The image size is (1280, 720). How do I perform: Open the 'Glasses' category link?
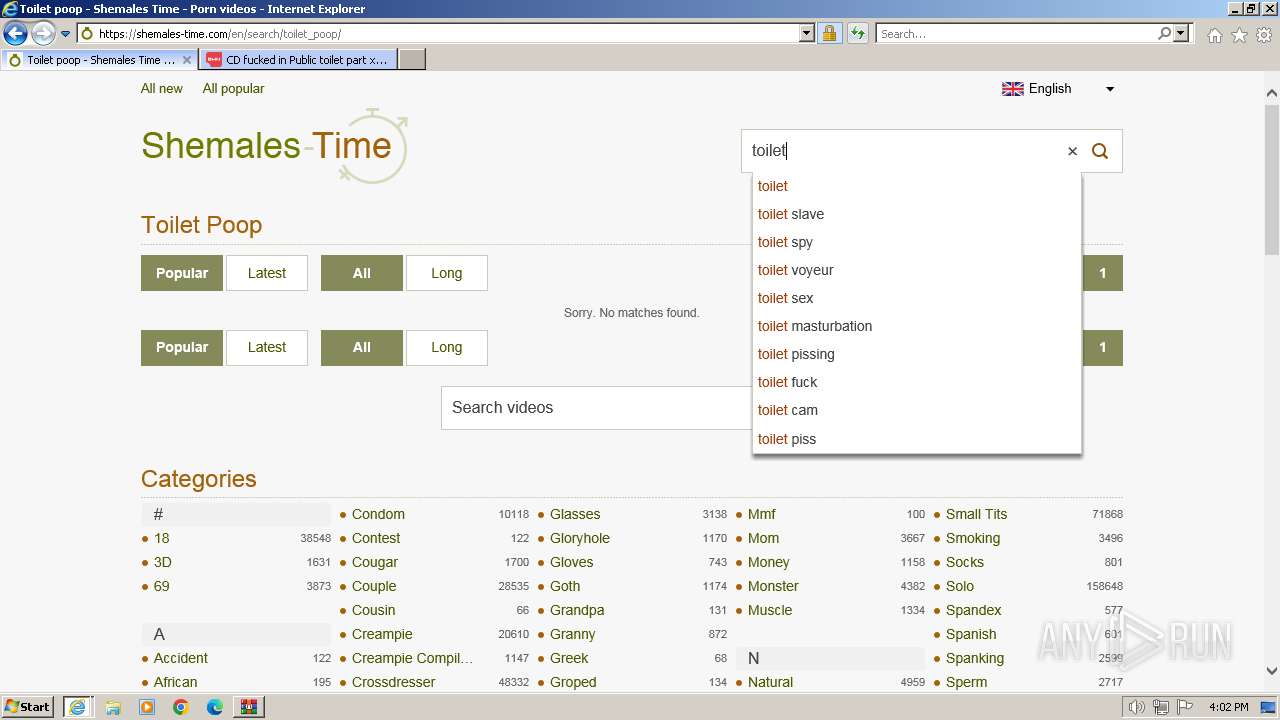click(x=575, y=514)
